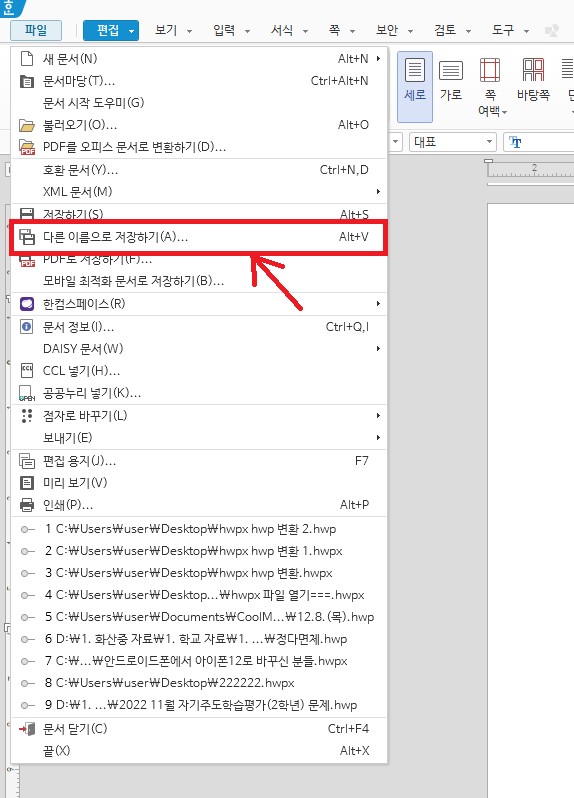Screen dimensions: 574x798
Task: Expand 한컴스페이스 submenu arrow
Action: 378,304
